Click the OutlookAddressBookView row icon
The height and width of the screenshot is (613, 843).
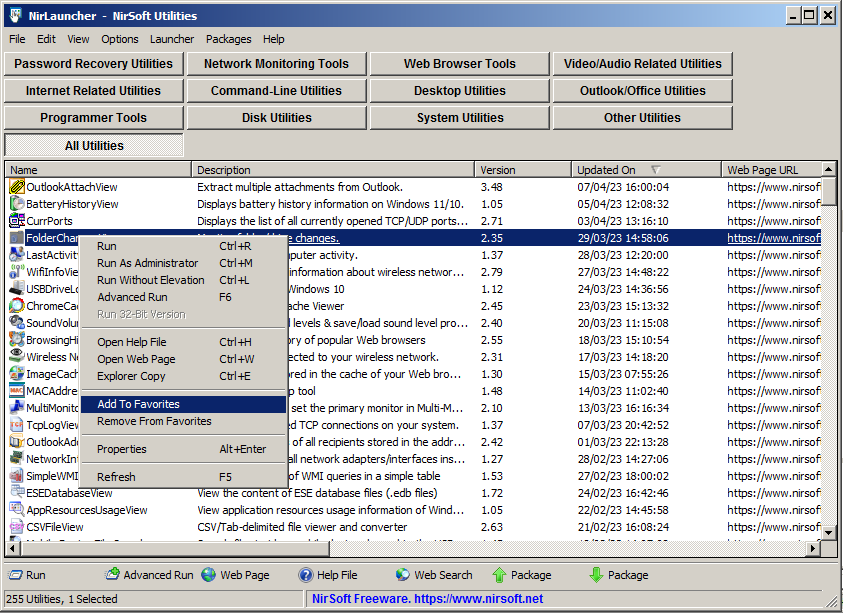pos(17,442)
